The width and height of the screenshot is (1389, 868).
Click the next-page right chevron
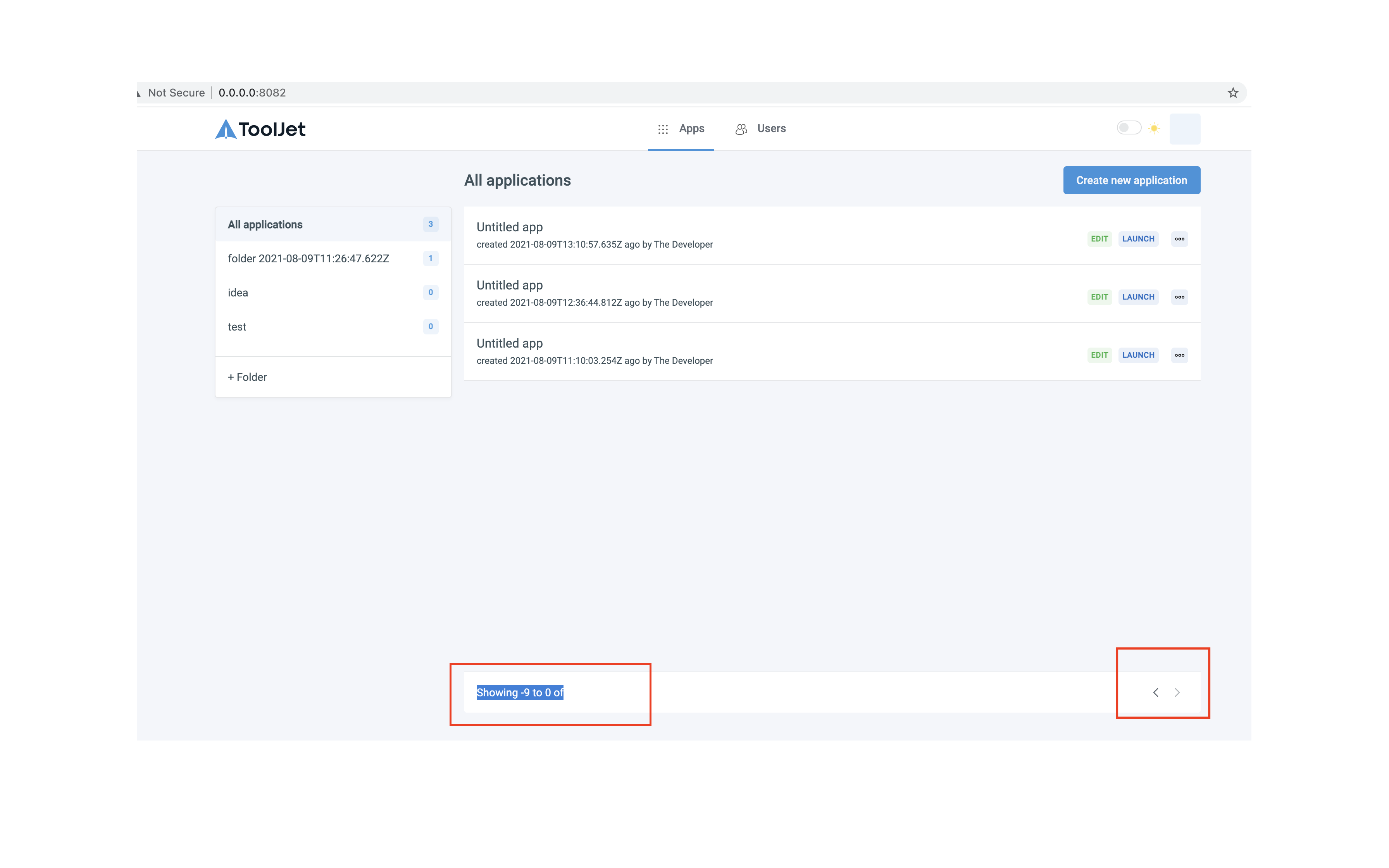pyautogui.click(x=1178, y=692)
